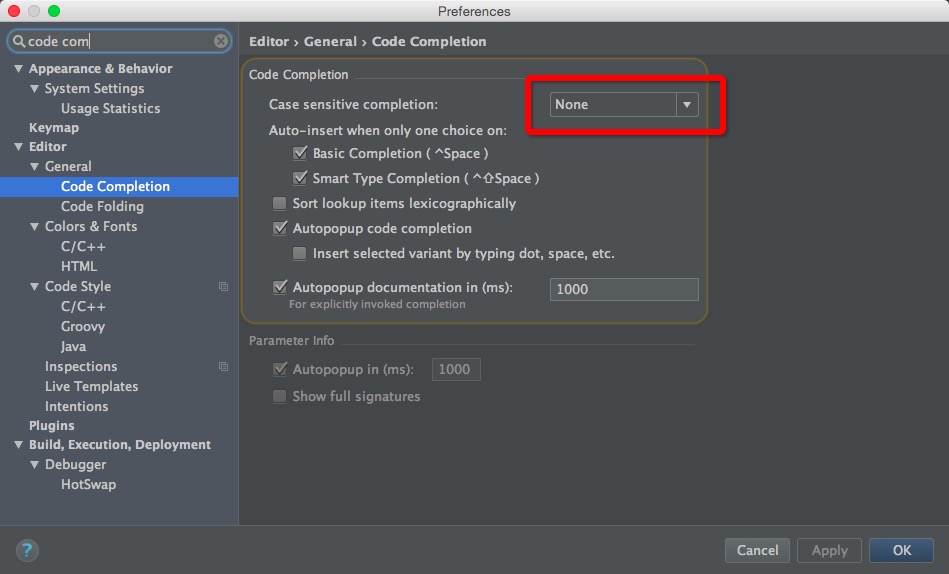
Task: Click the project-level icon beside Code Style
Action: tap(223, 287)
